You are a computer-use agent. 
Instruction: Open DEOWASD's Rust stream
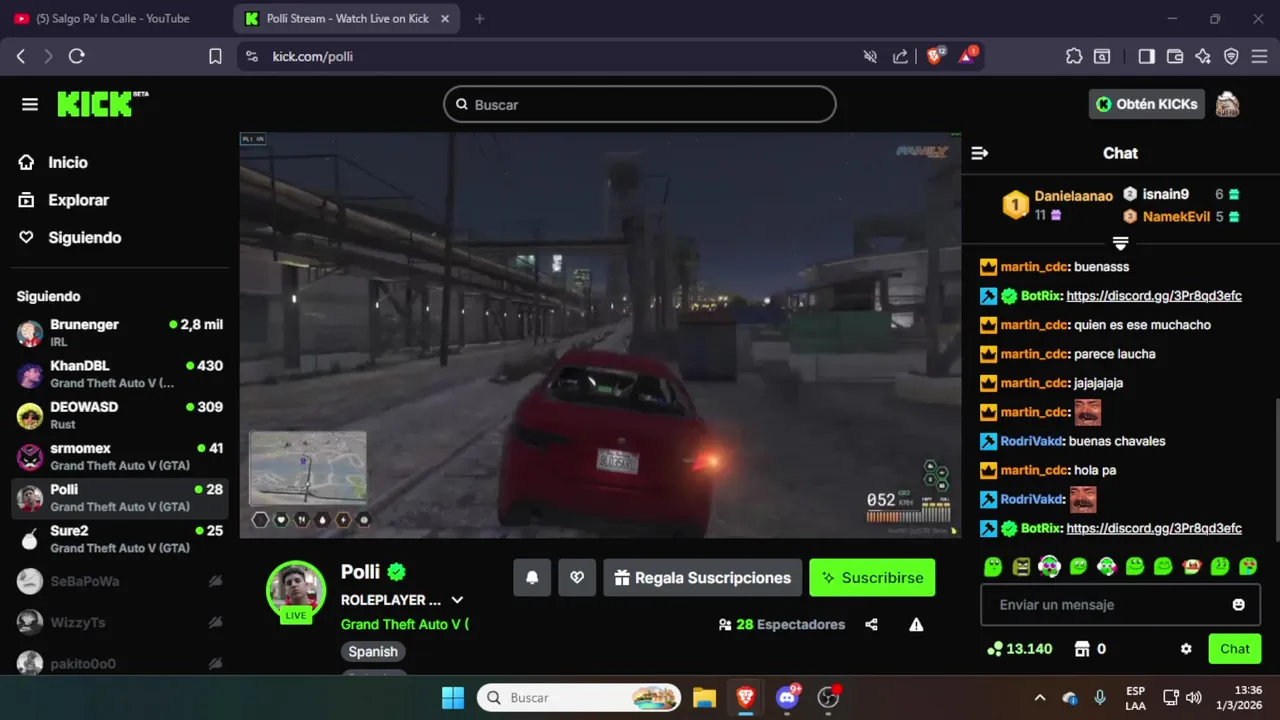(x=120, y=415)
